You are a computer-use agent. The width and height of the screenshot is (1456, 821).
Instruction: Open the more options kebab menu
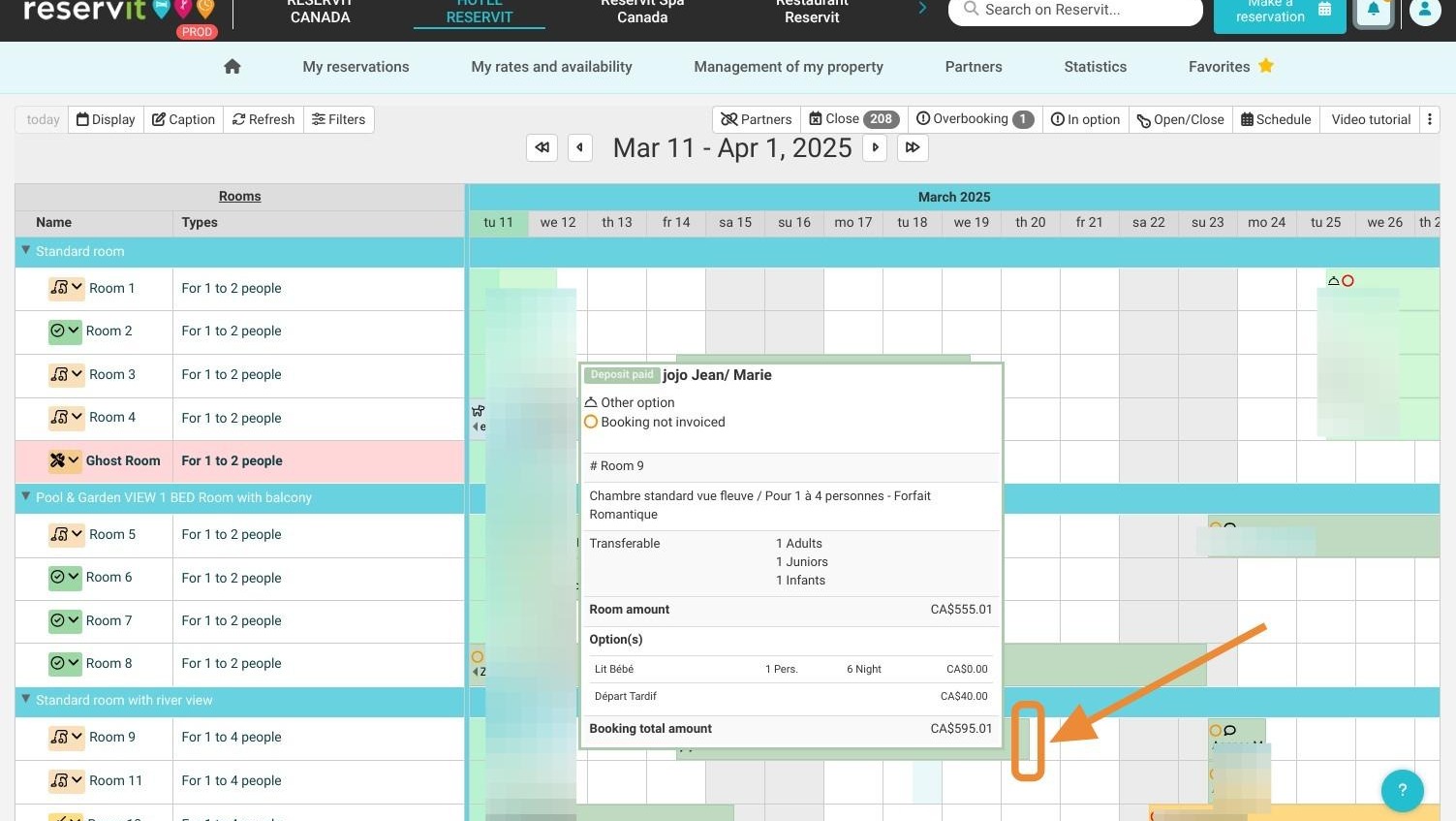click(x=1430, y=119)
